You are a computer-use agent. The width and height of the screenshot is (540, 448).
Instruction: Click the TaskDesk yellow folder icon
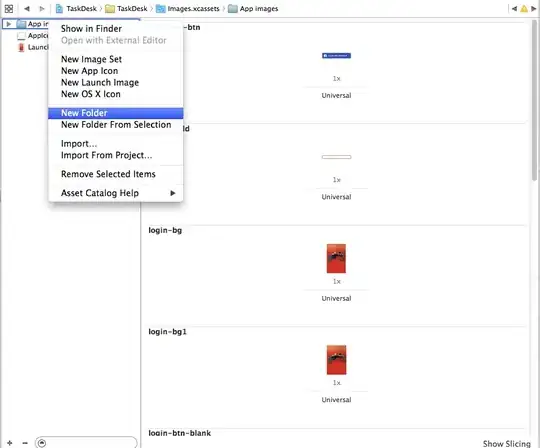click(110, 9)
